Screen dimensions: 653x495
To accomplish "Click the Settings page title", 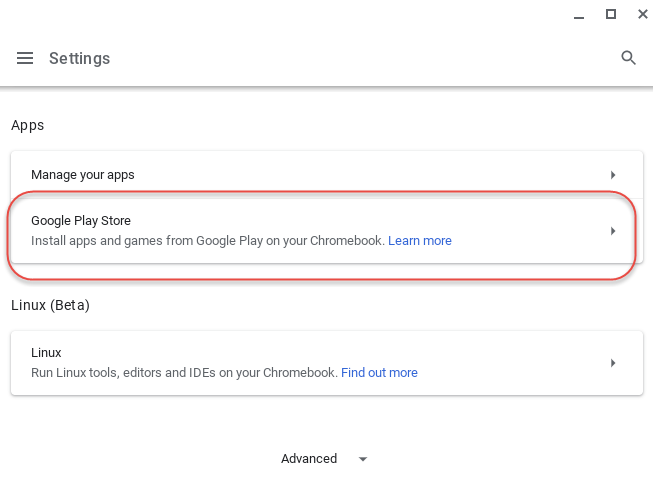I will 79,59.
